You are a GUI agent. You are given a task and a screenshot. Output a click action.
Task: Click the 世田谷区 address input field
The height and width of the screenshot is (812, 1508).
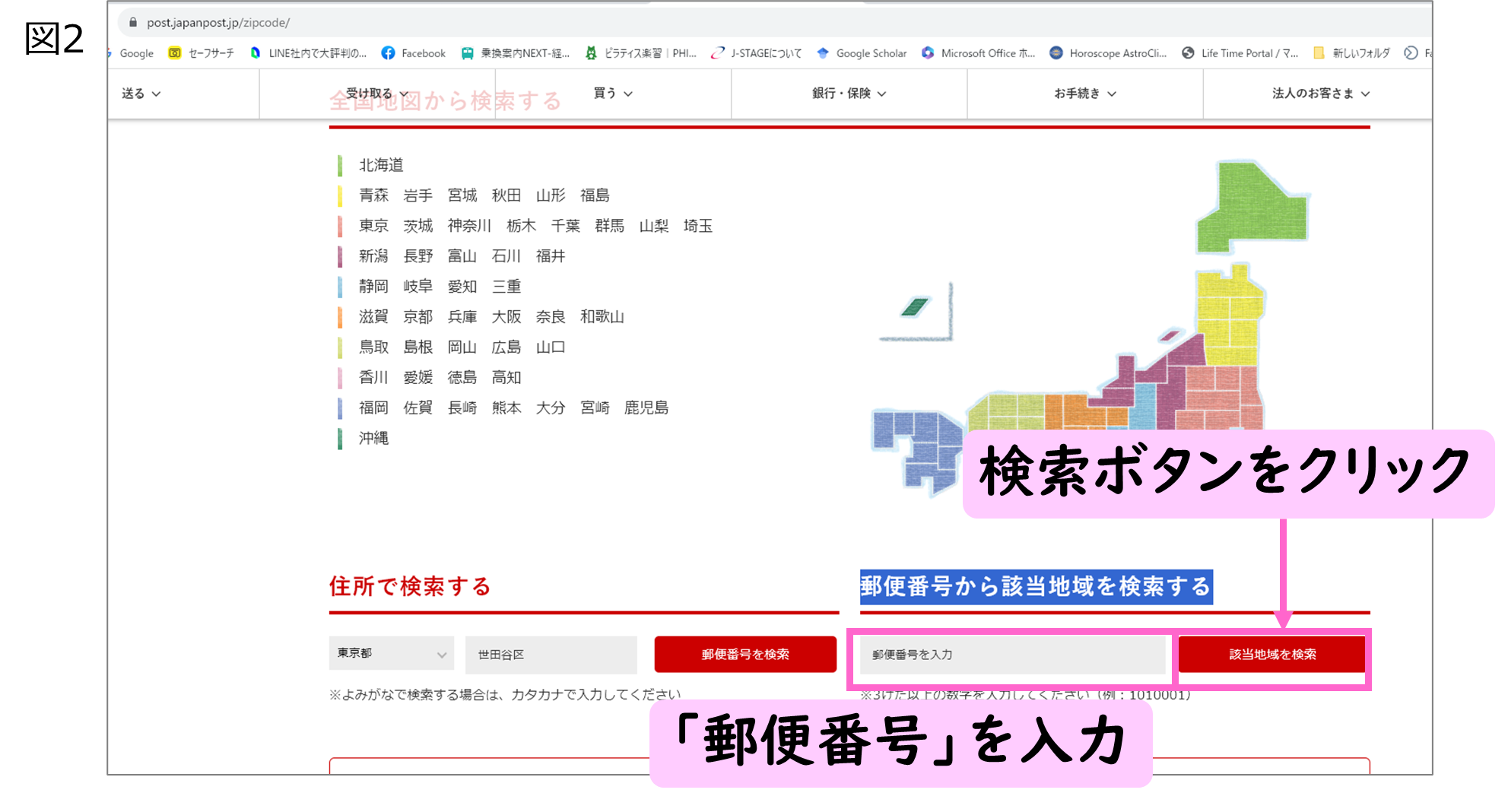coord(551,655)
